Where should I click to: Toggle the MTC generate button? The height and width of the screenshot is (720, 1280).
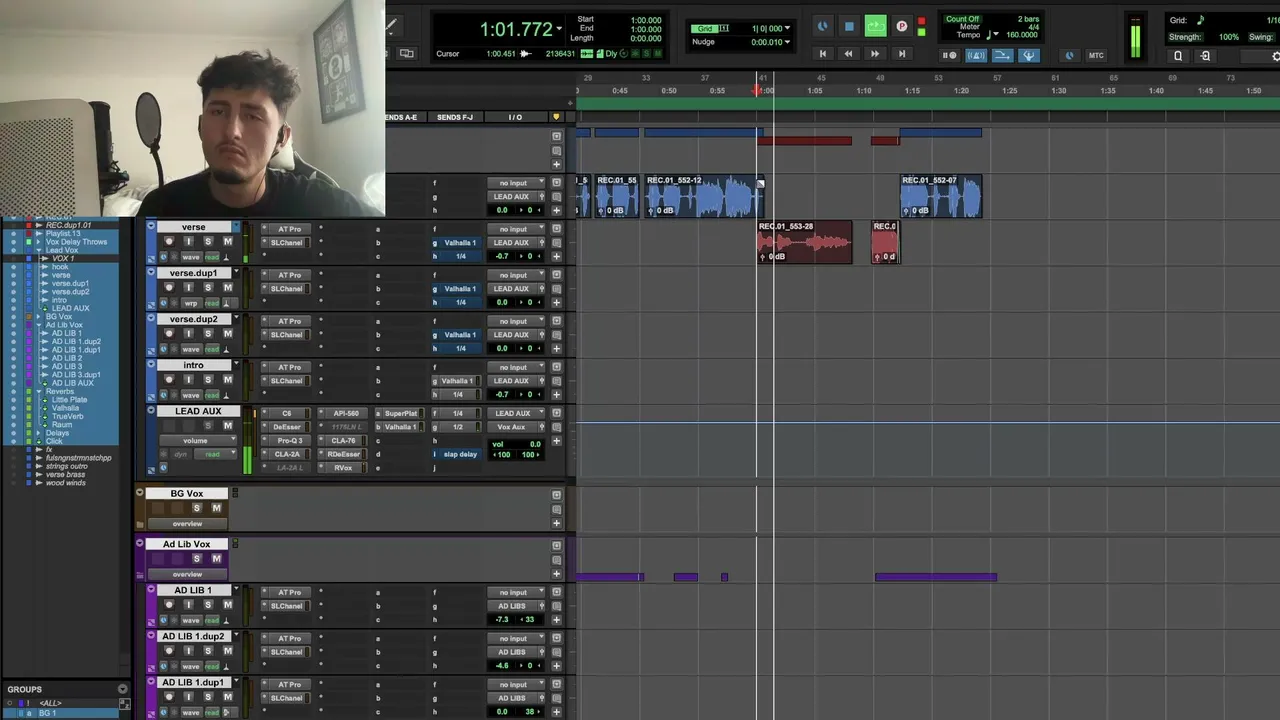click(x=1096, y=55)
